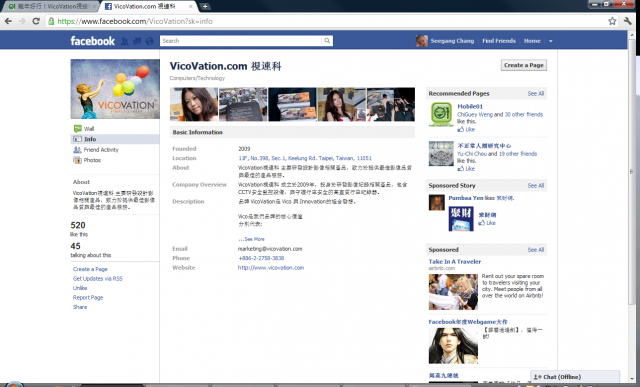Open notifications globe icon
The height and width of the screenshot is (387, 640).
[x=149, y=41]
